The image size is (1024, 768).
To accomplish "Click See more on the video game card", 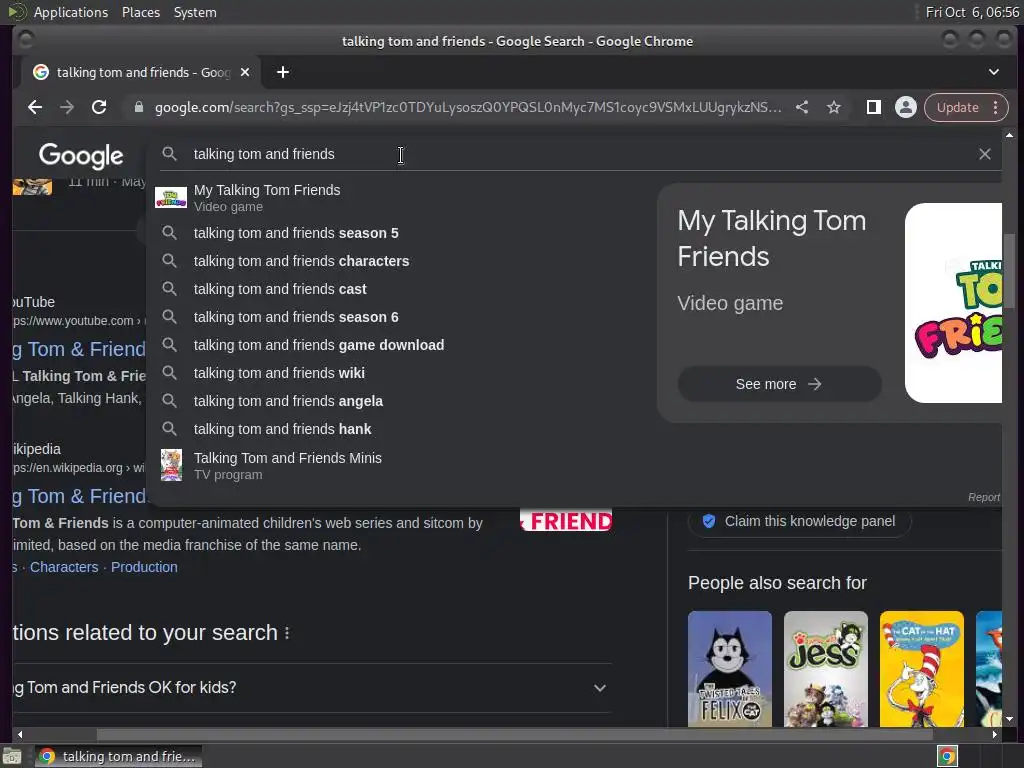I will 779,384.
